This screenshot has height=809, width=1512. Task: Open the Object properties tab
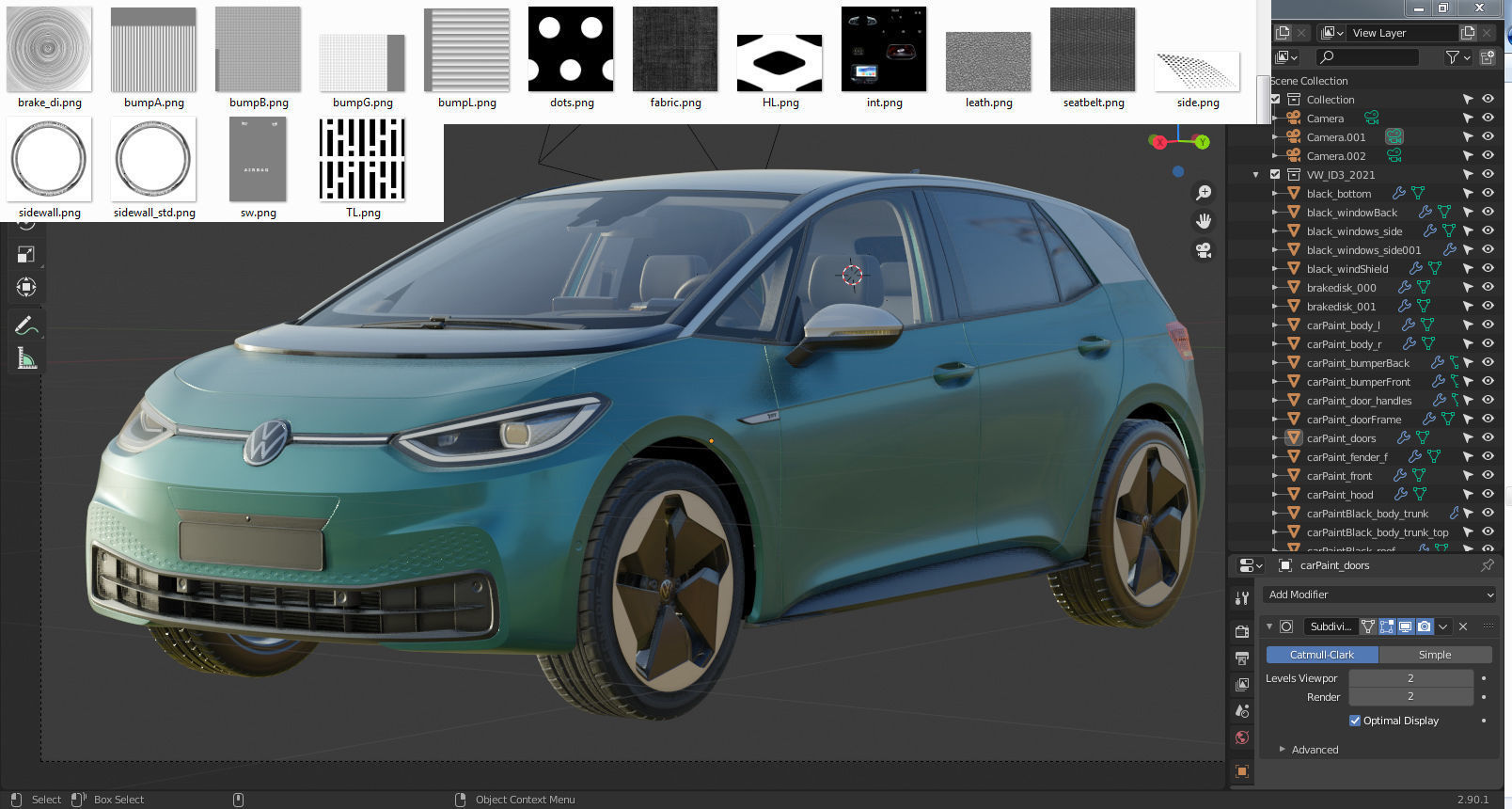pos(1242,771)
